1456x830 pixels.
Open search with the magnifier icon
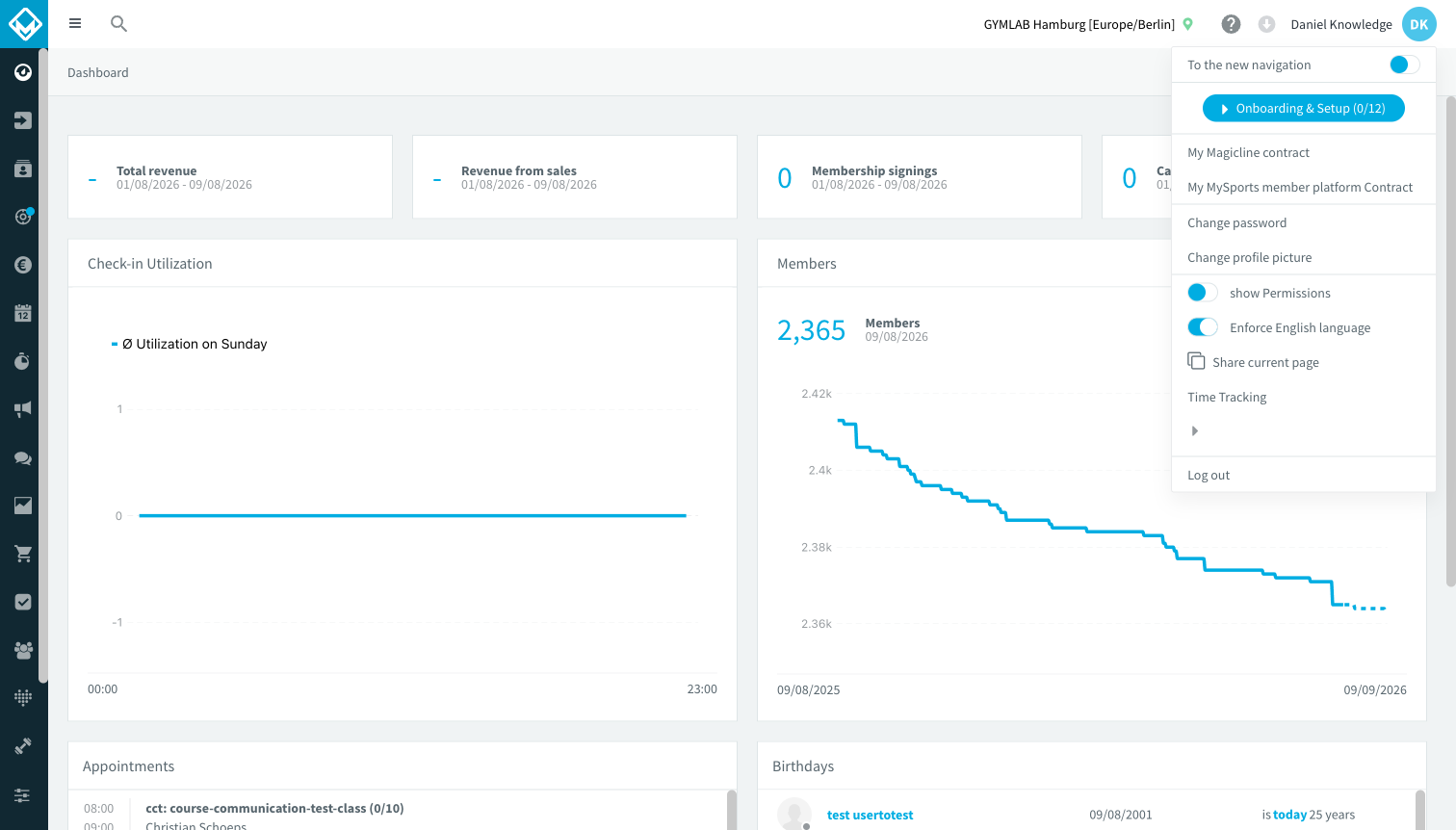click(118, 23)
